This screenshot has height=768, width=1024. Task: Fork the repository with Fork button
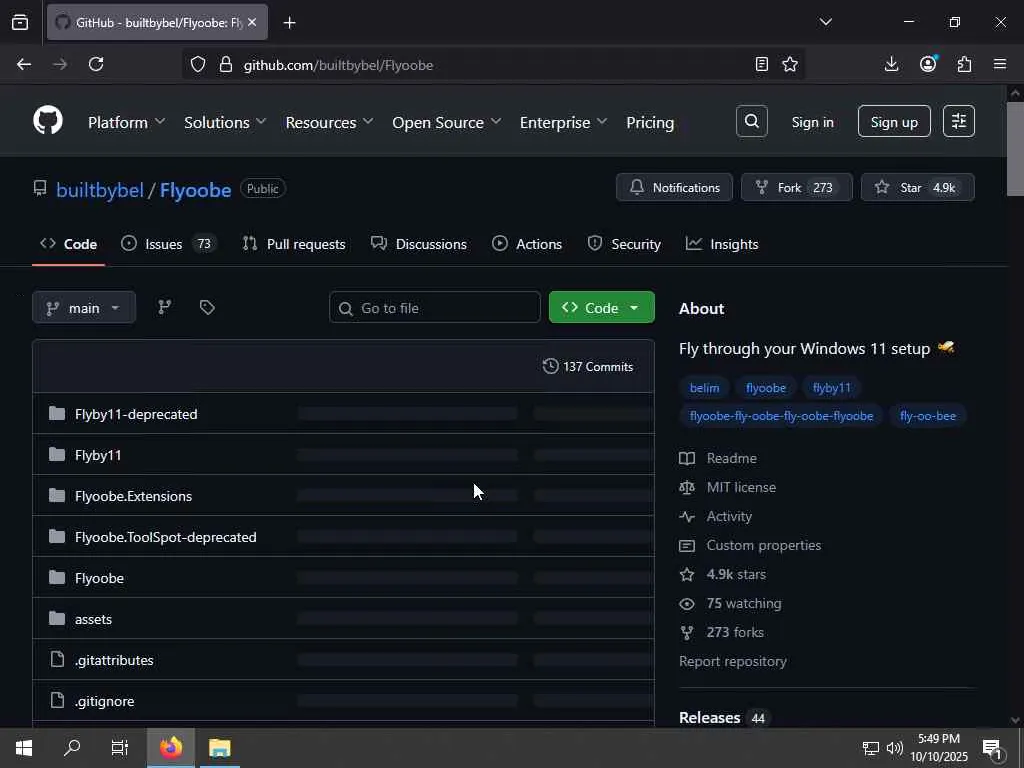797,187
